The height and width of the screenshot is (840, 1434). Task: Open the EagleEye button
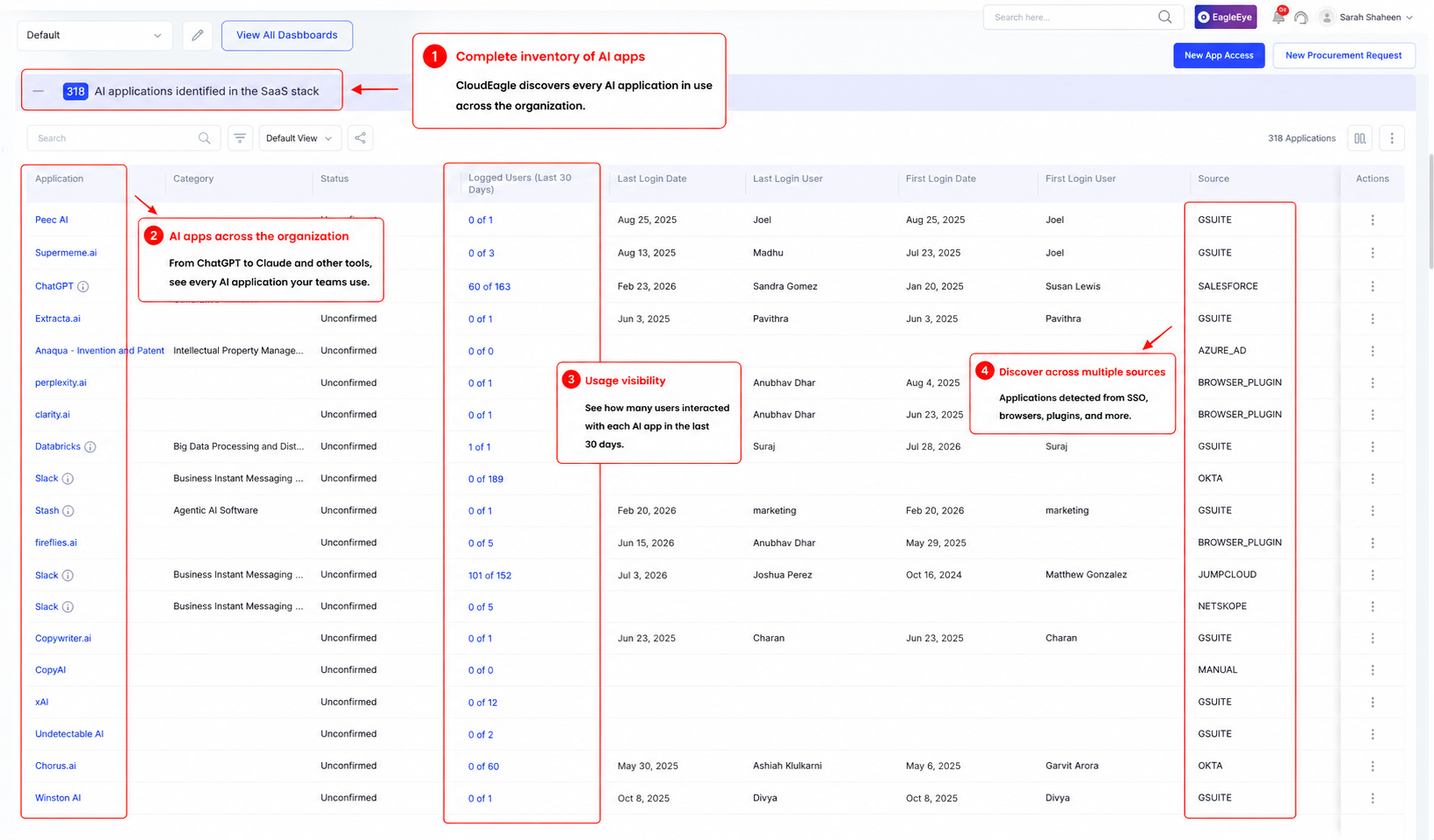(1226, 17)
